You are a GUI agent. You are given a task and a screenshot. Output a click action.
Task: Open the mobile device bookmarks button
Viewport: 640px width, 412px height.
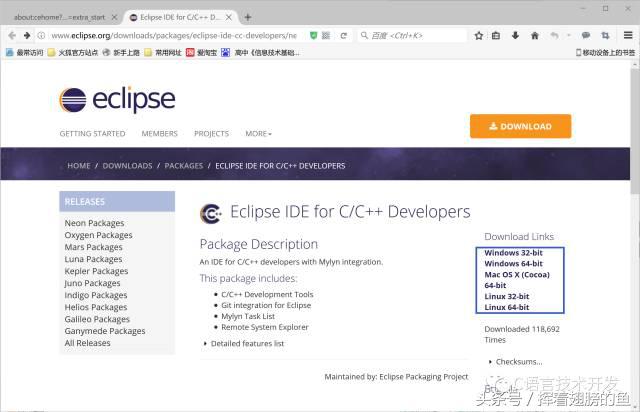click(605, 53)
